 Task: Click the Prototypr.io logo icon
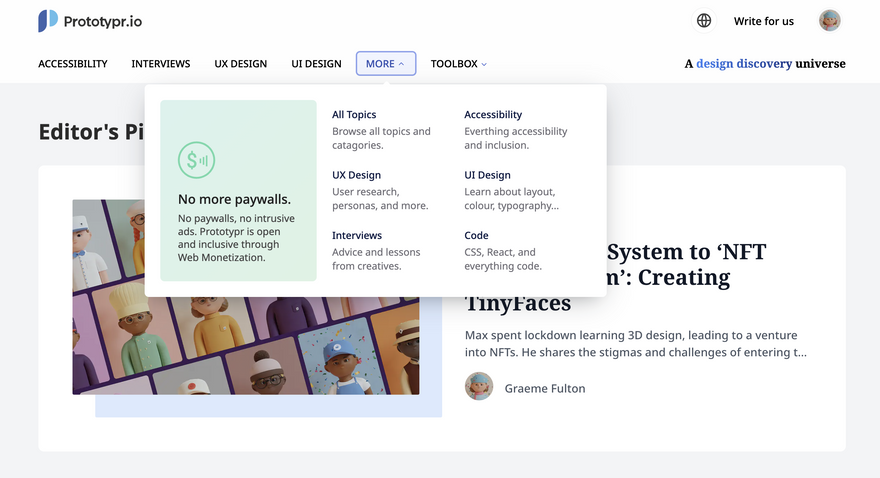tap(48, 21)
